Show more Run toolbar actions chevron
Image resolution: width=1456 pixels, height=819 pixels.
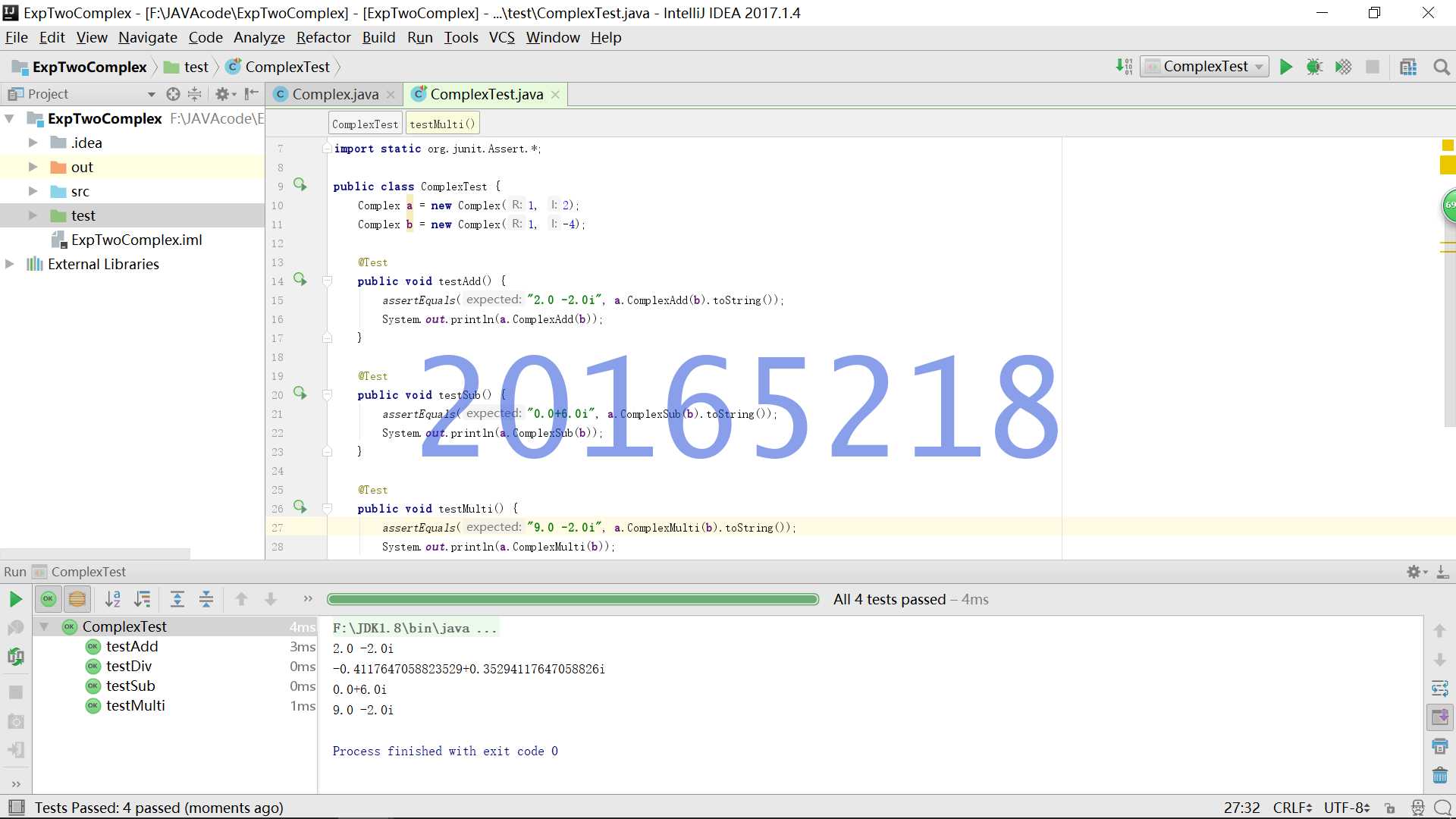point(308,599)
